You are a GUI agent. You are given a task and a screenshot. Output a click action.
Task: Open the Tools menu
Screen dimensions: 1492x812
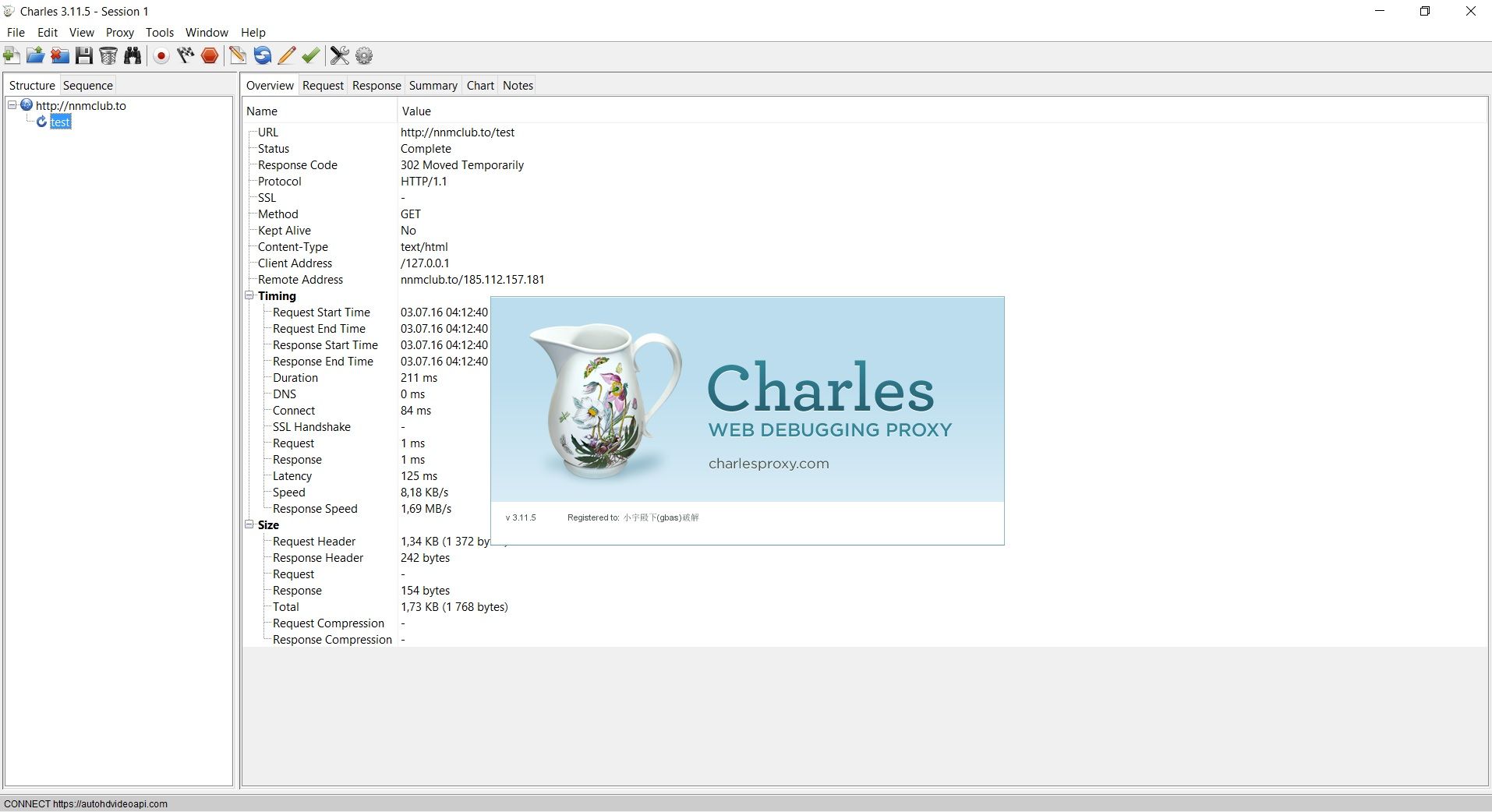tap(160, 32)
